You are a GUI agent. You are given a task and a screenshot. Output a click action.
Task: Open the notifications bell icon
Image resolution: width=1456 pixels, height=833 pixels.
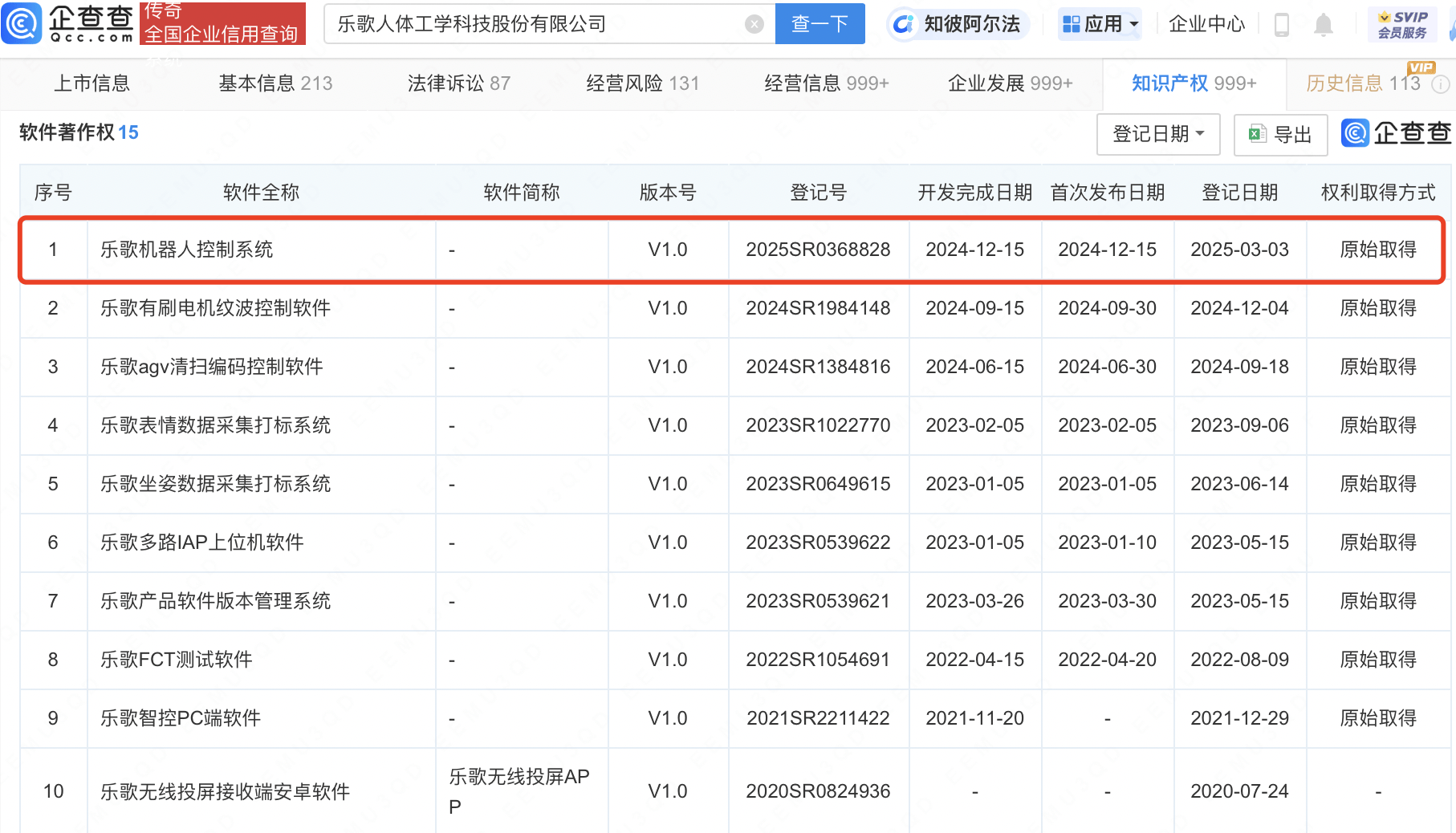point(1324,25)
